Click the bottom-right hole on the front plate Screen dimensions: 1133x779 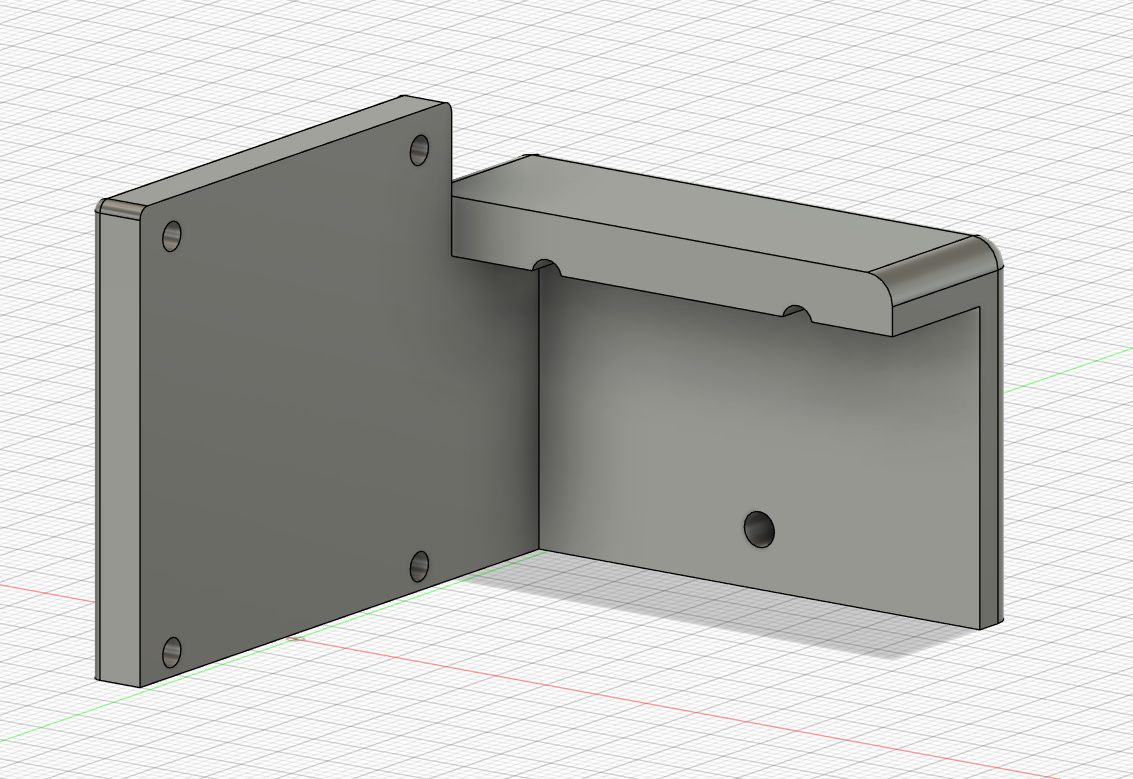pos(421,568)
